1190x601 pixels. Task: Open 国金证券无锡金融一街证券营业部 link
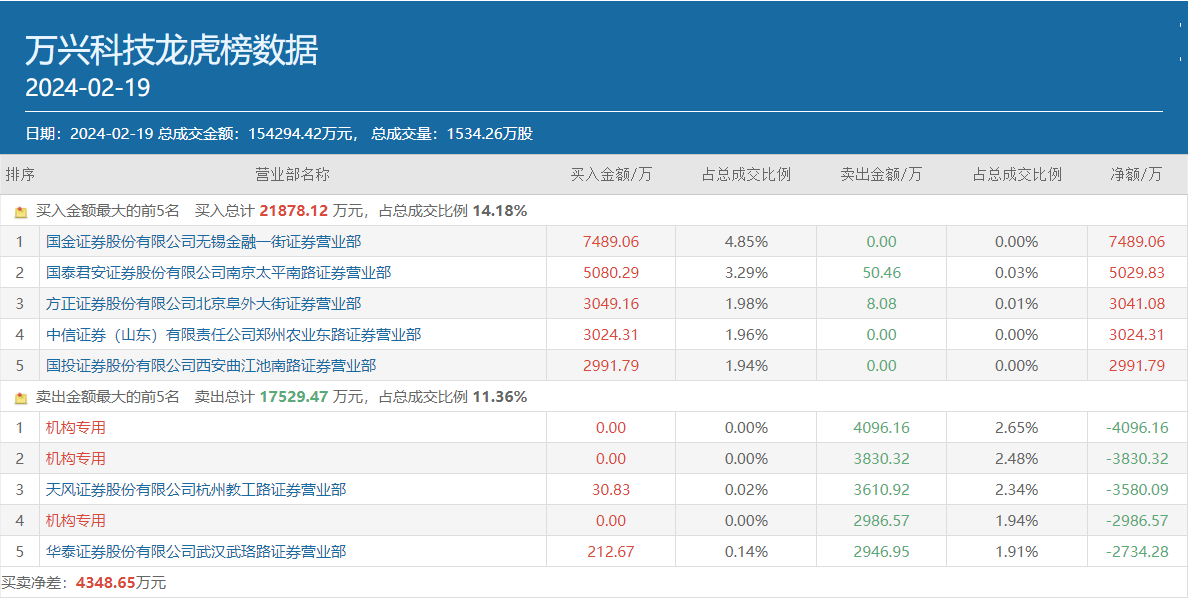point(203,242)
